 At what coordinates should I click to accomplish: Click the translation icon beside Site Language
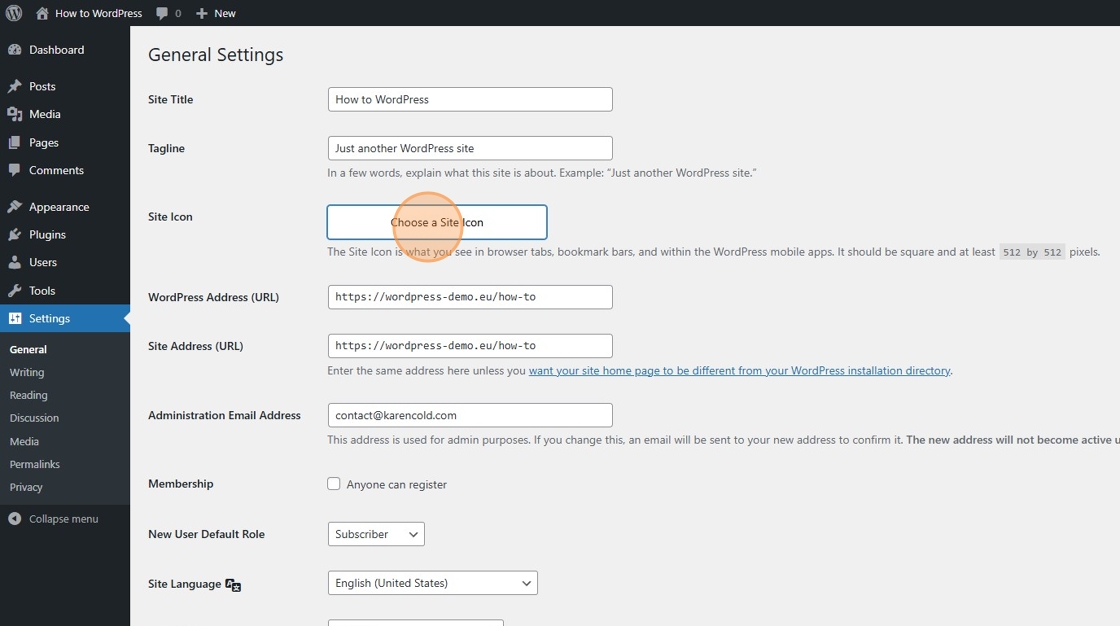[x=233, y=585]
